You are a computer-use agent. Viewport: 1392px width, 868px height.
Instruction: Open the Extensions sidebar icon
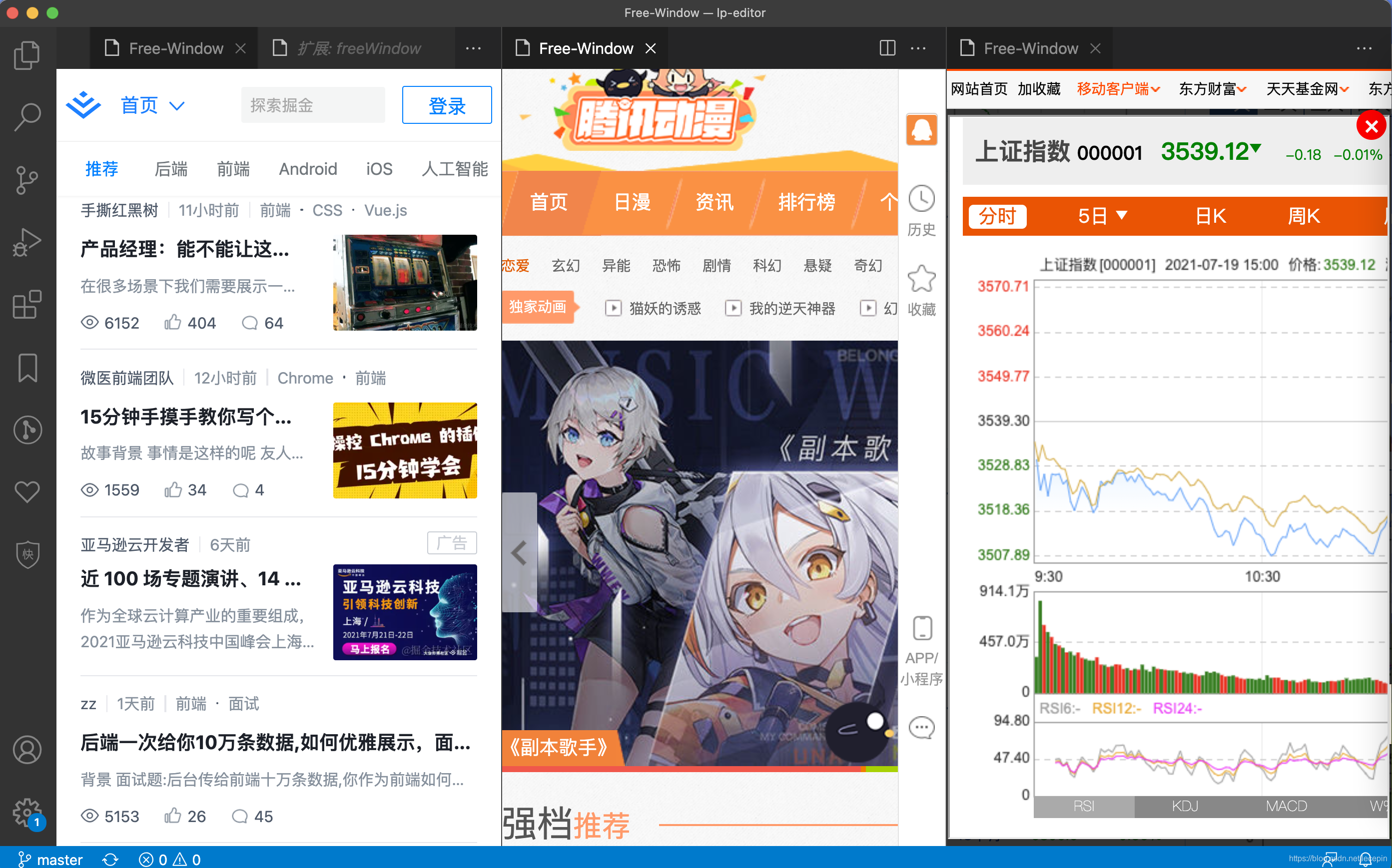click(27, 304)
